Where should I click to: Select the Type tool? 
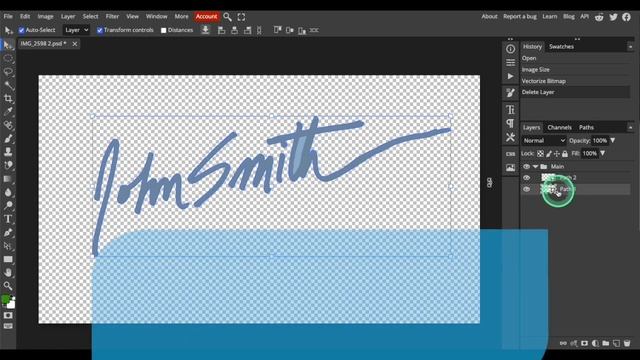click(8, 219)
